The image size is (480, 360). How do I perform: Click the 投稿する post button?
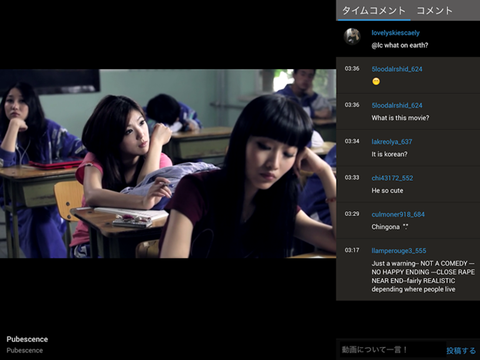tap(461, 350)
